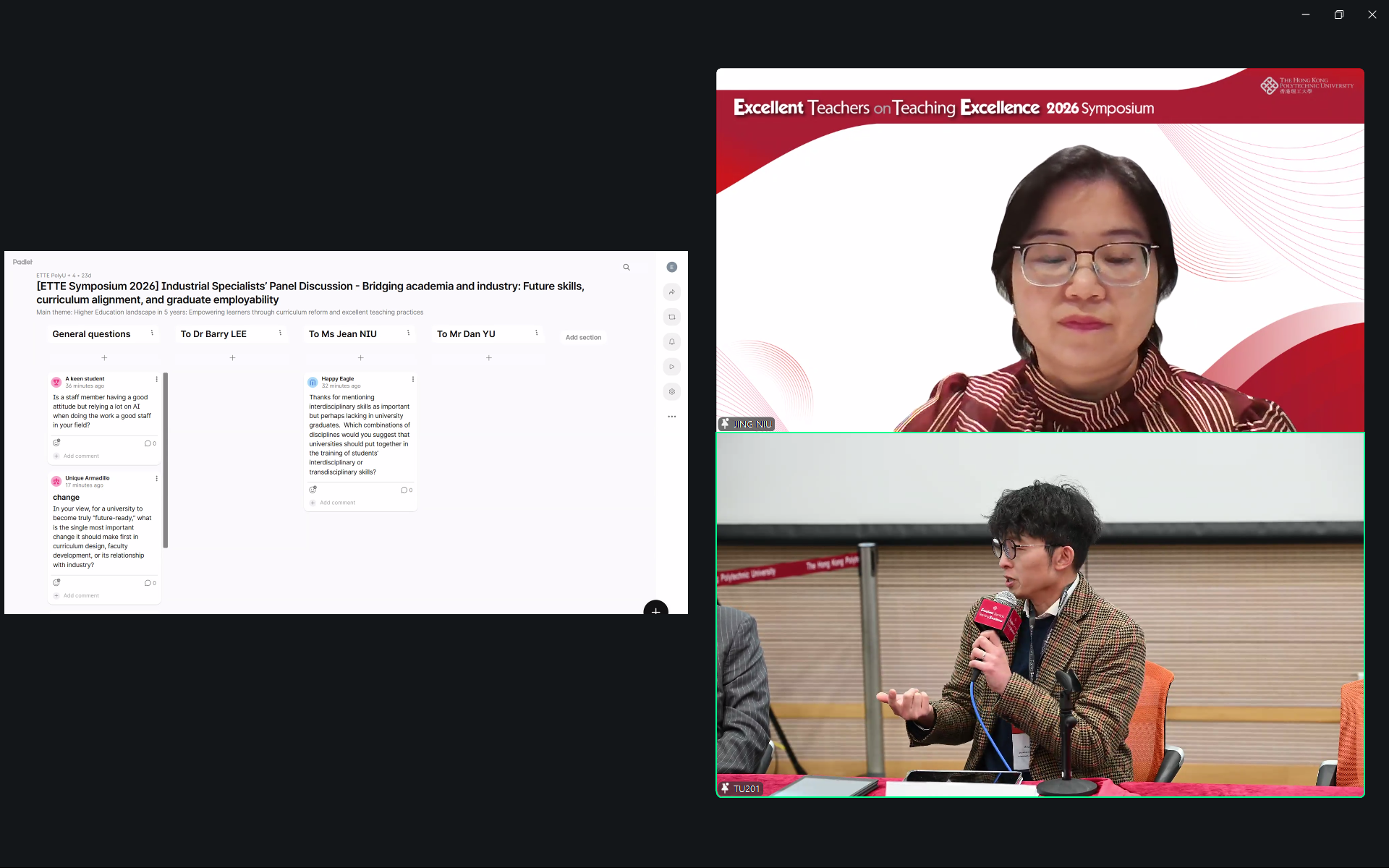Viewport: 1389px width, 868px height.
Task: Open Padlet settings gear icon
Action: click(x=672, y=392)
